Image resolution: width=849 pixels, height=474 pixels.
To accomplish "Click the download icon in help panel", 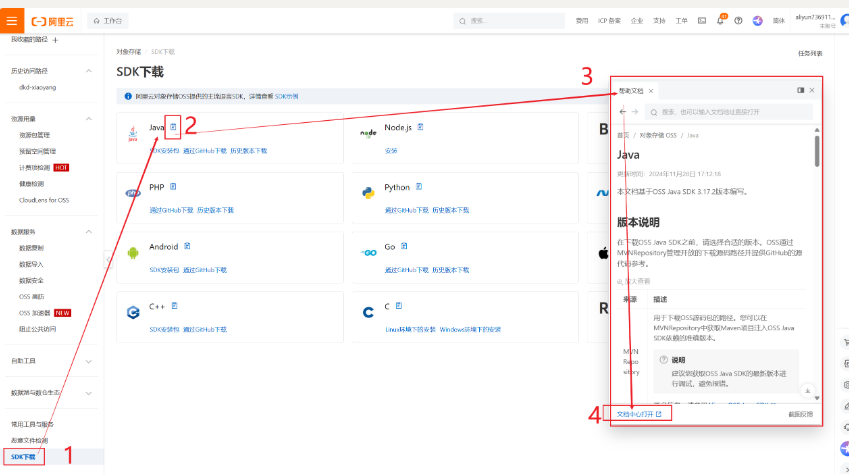I will click(x=807, y=391).
